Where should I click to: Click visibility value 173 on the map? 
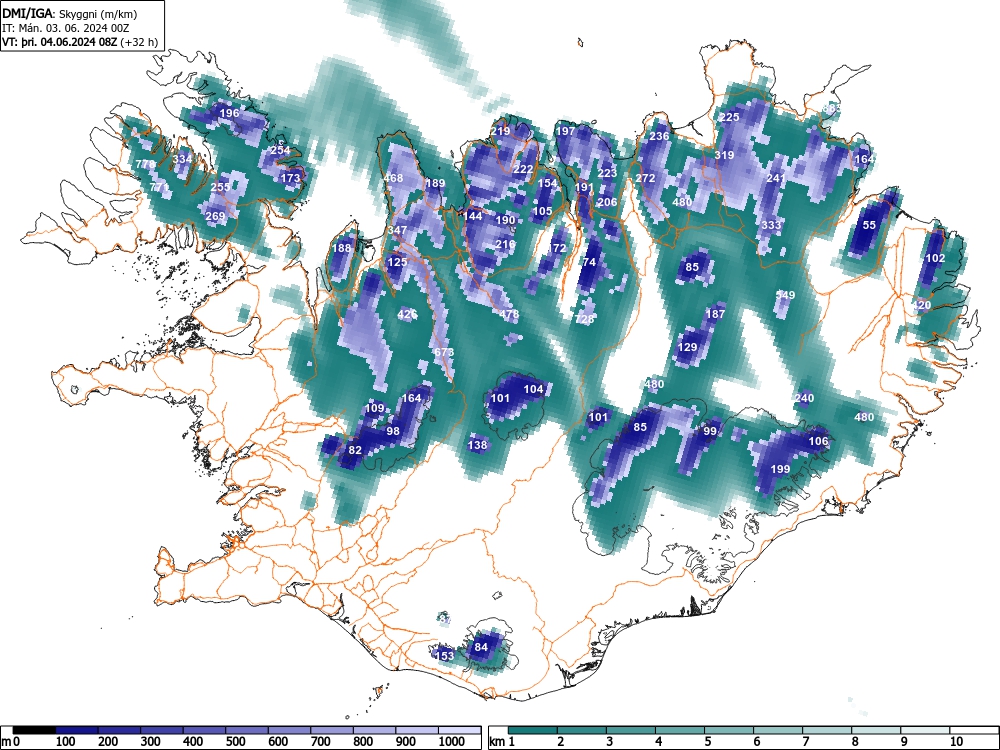pyautogui.click(x=290, y=178)
